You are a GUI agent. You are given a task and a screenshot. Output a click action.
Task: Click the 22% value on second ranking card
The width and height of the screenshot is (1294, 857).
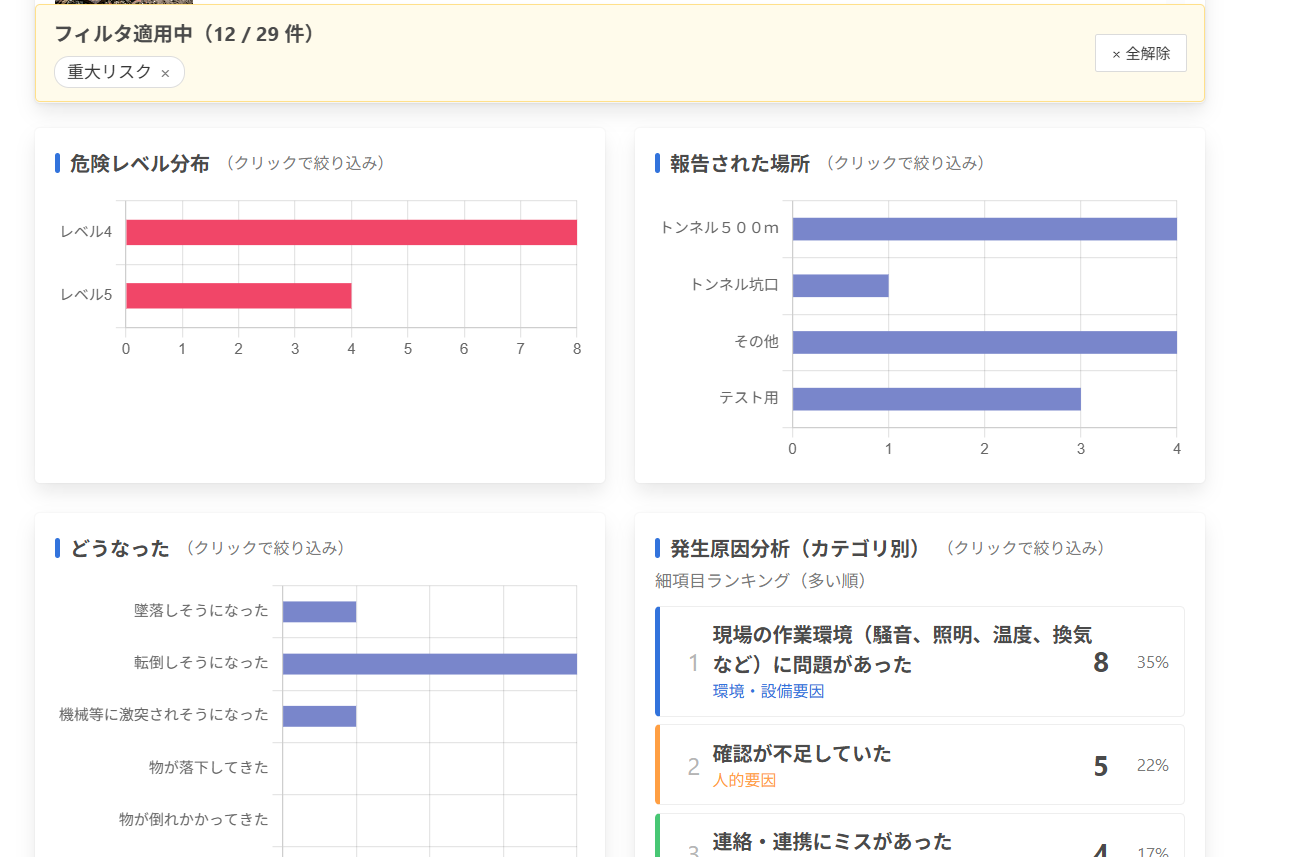click(x=1153, y=765)
